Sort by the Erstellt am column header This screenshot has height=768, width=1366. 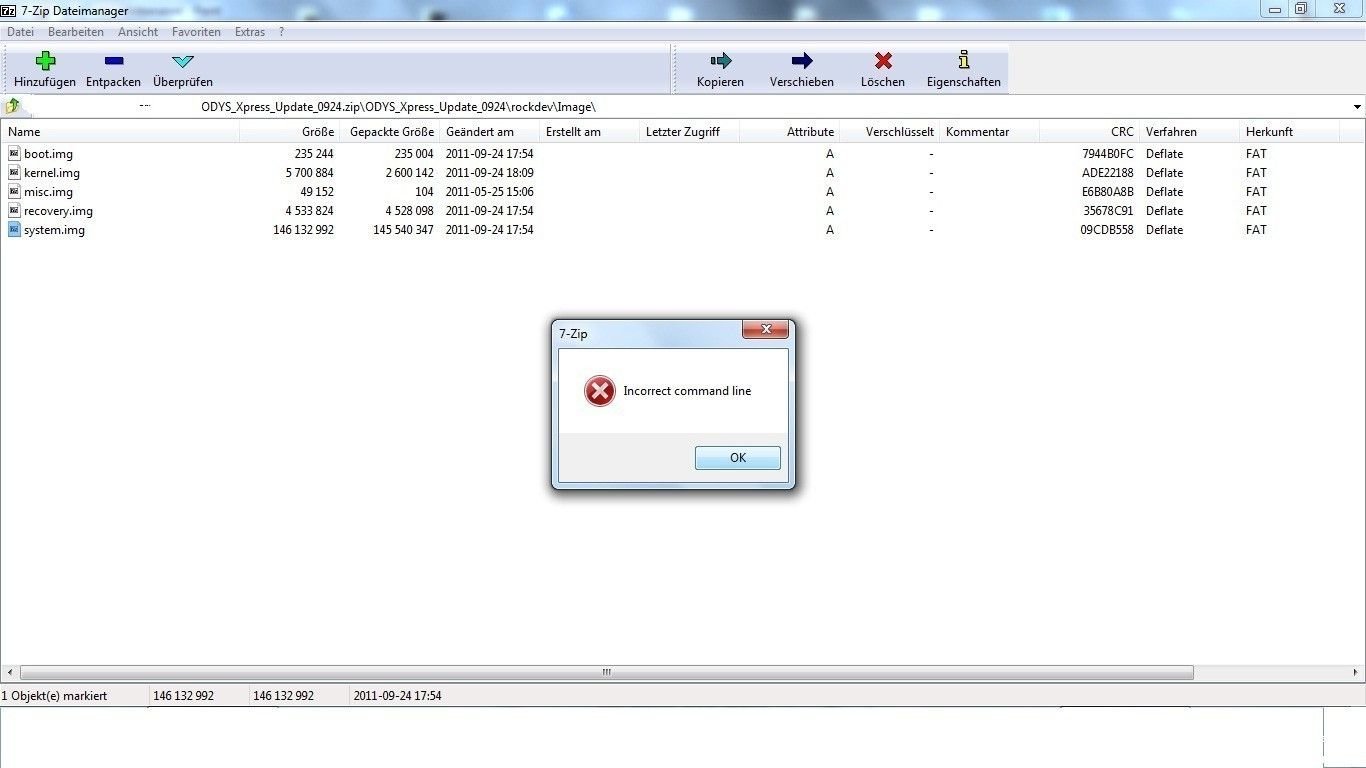click(x=590, y=132)
